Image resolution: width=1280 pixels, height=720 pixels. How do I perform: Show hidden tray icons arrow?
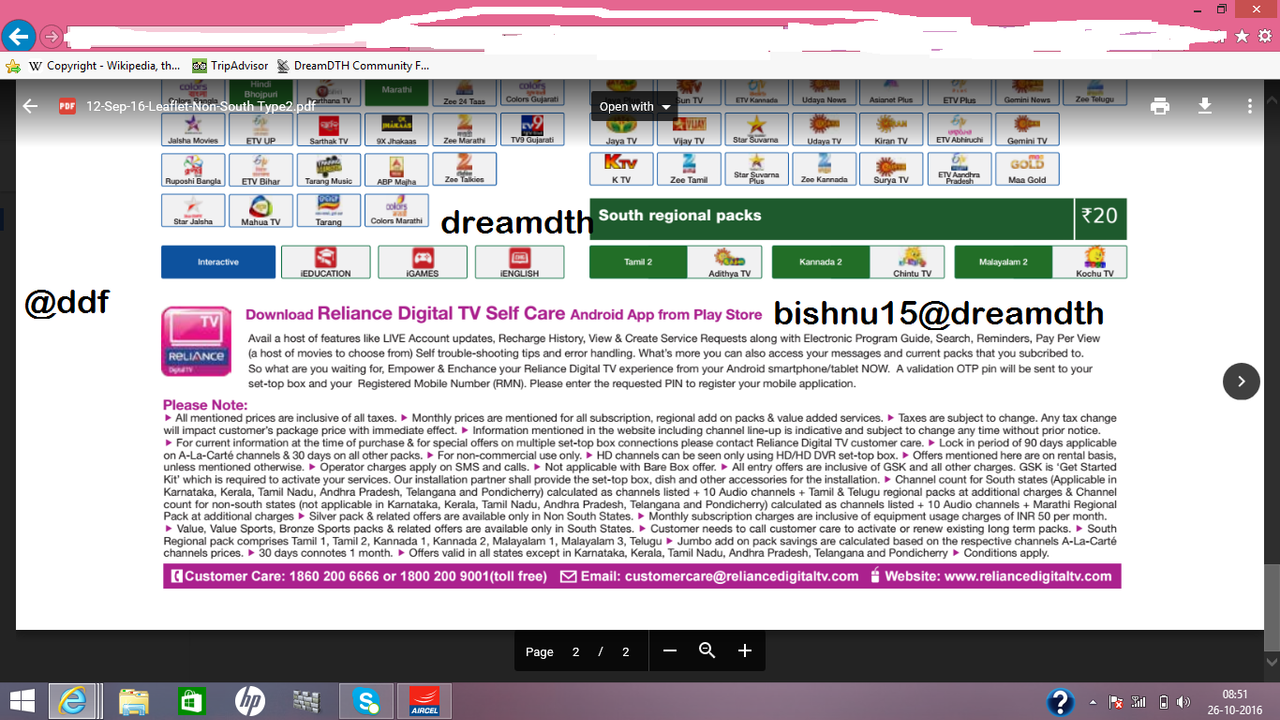[x=1092, y=702]
